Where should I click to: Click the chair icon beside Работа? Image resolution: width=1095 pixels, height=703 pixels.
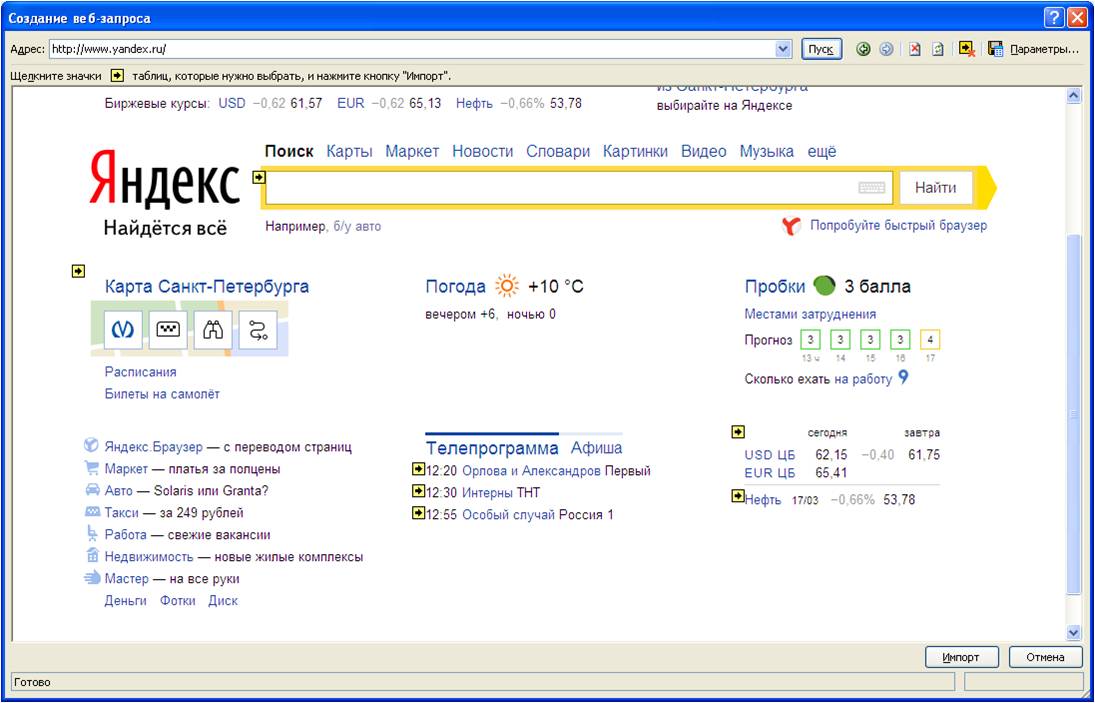(91, 533)
